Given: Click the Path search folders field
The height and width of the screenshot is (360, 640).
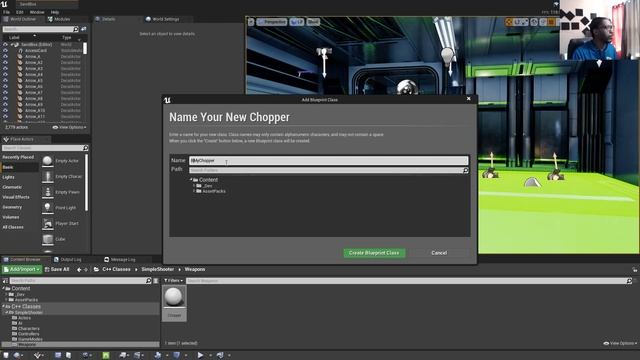Looking at the screenshot, I should [329, 170].
